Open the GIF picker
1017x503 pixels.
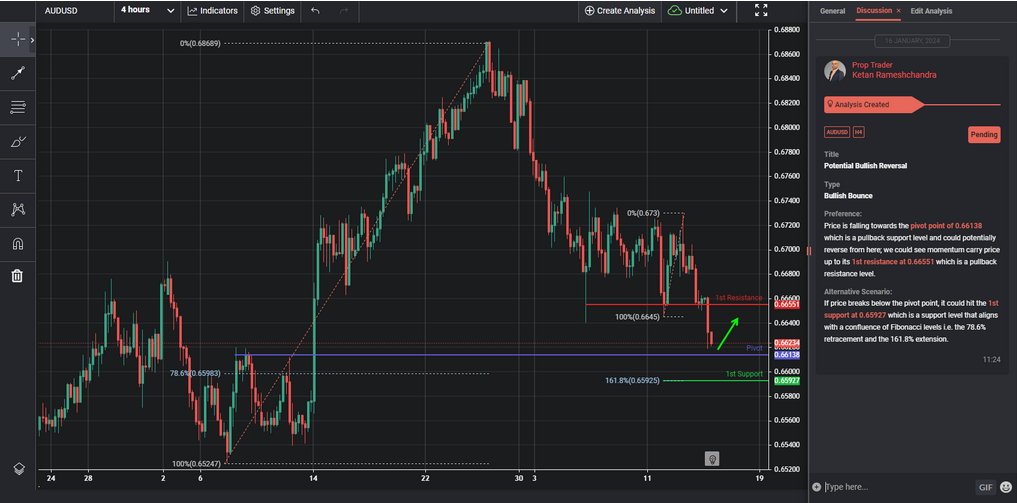985,487
